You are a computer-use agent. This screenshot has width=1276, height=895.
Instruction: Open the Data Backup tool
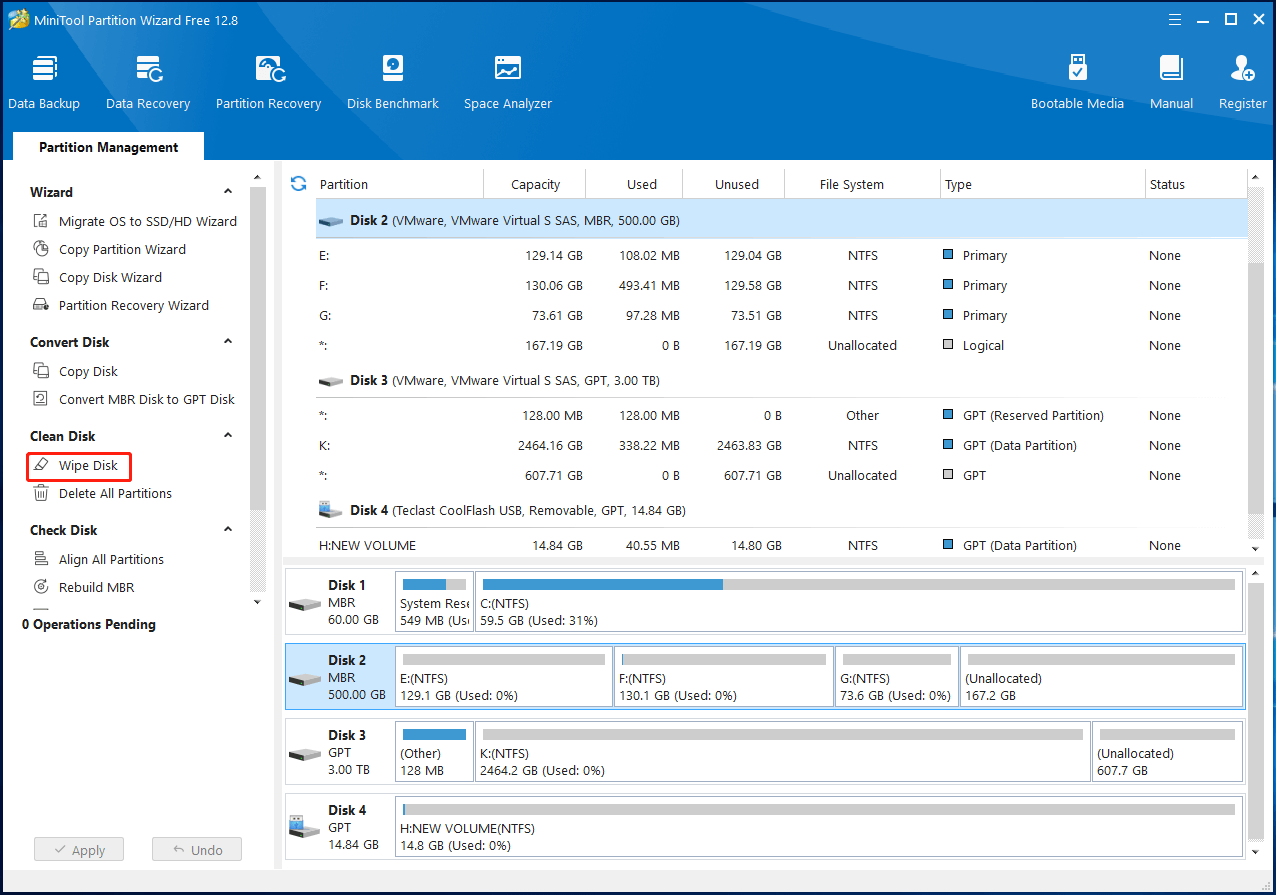pos(44,82)
